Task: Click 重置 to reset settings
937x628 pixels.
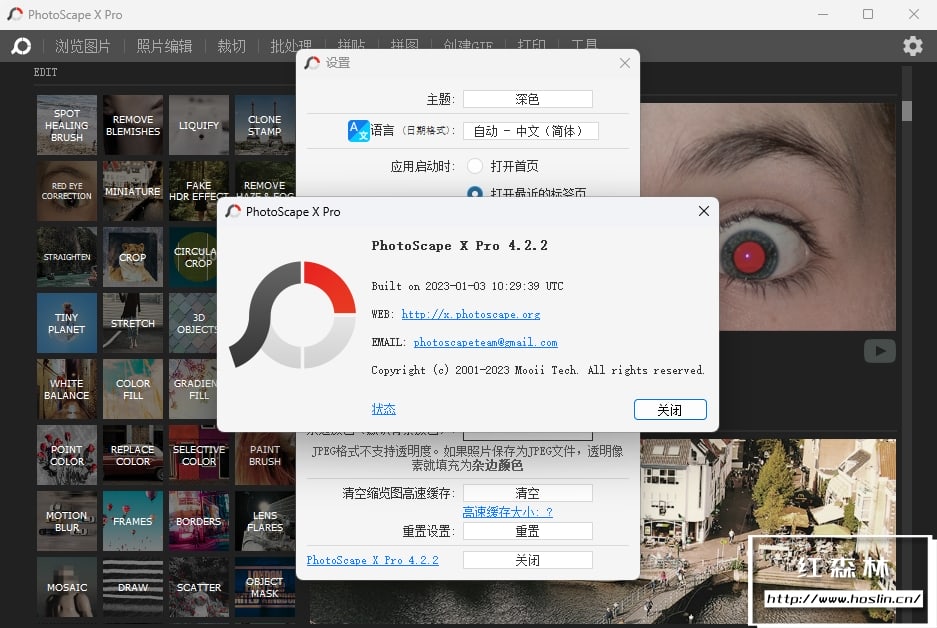Action: [528, 531]
